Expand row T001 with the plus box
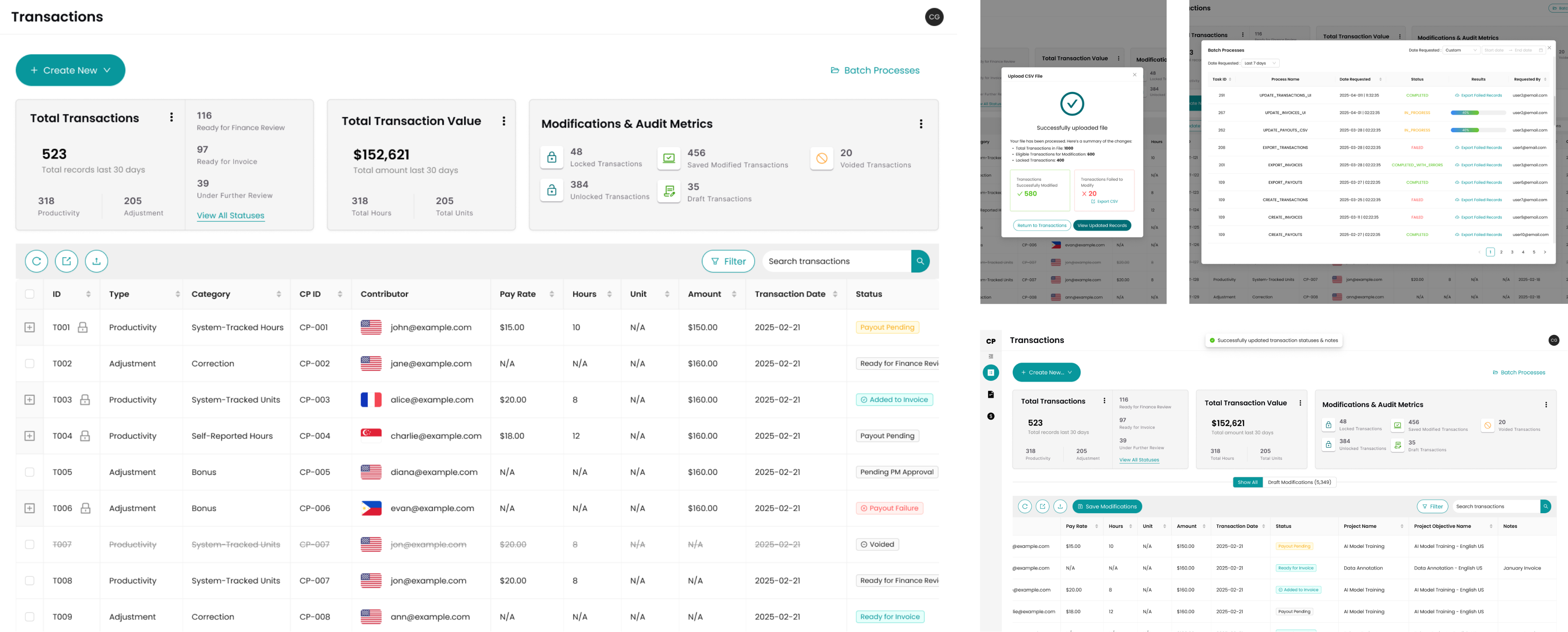 pyautogui.click(x=29, y=327)
